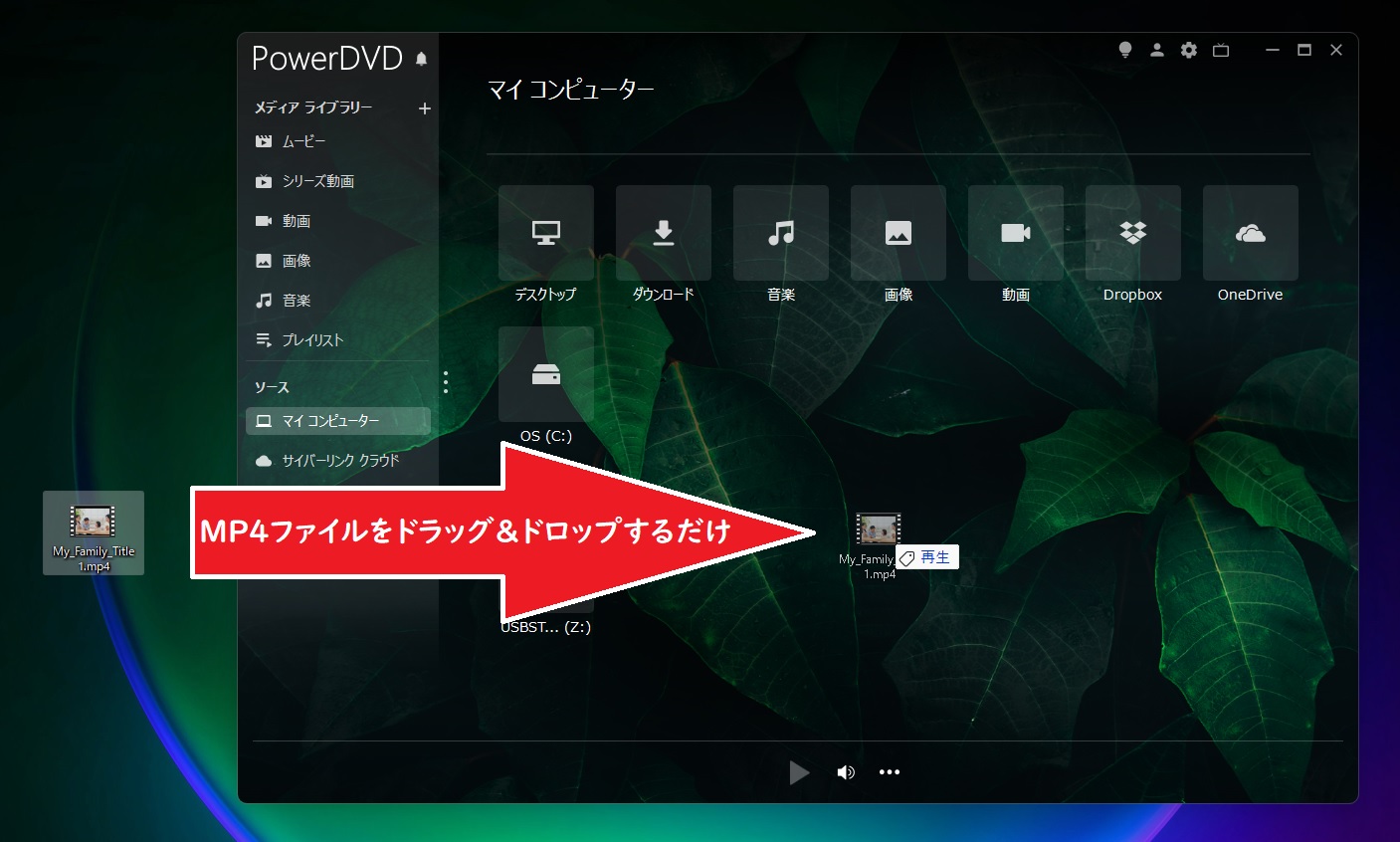Open the ダウンロード folder tile
1400x842 pixels.
tap(664, 233)
